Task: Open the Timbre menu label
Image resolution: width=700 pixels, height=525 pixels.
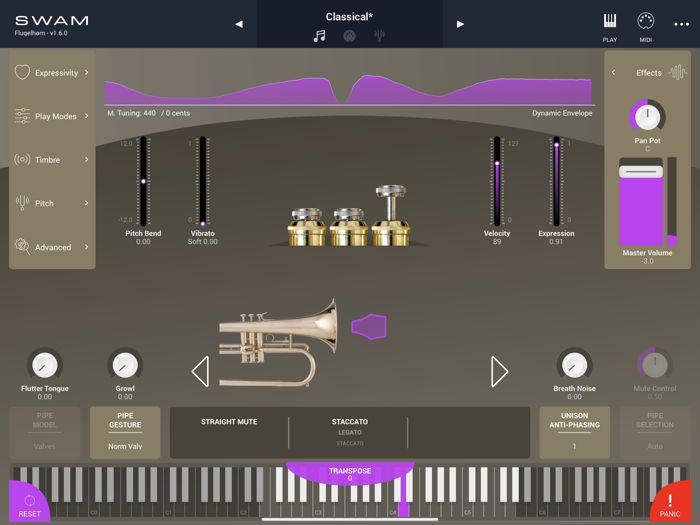Action: coord(47,160)
